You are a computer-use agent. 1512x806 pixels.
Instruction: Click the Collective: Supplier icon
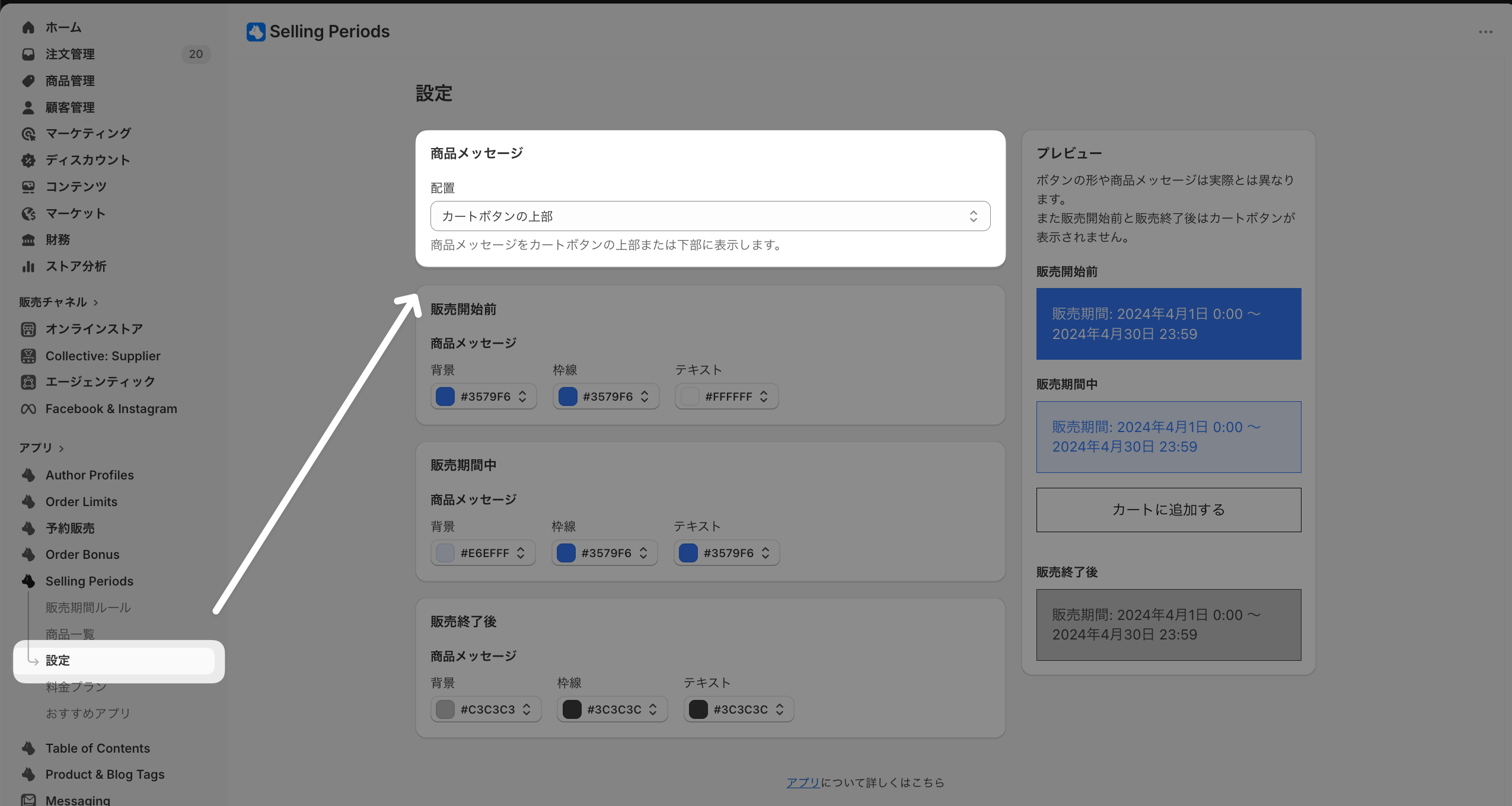click(x=28, y=356)
